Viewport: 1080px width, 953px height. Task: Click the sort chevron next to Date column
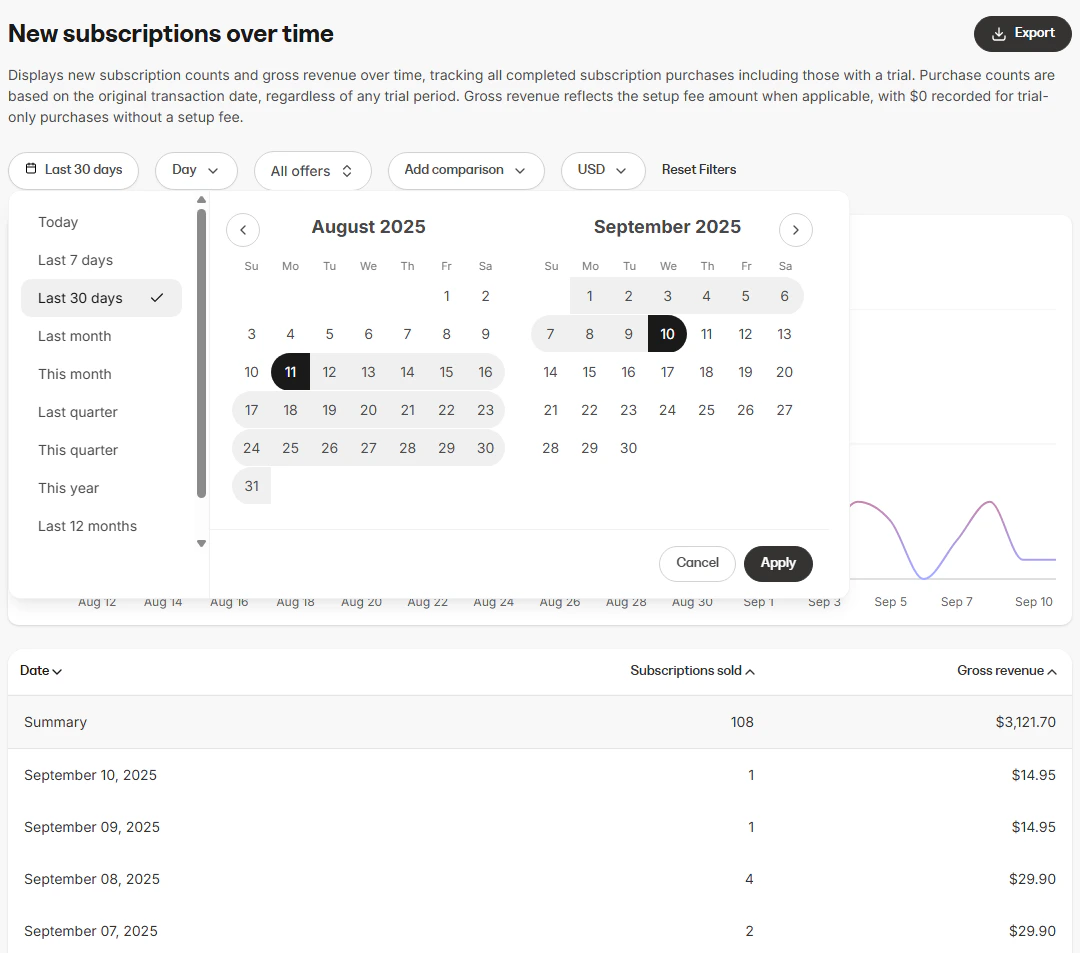tap(56, 671)
